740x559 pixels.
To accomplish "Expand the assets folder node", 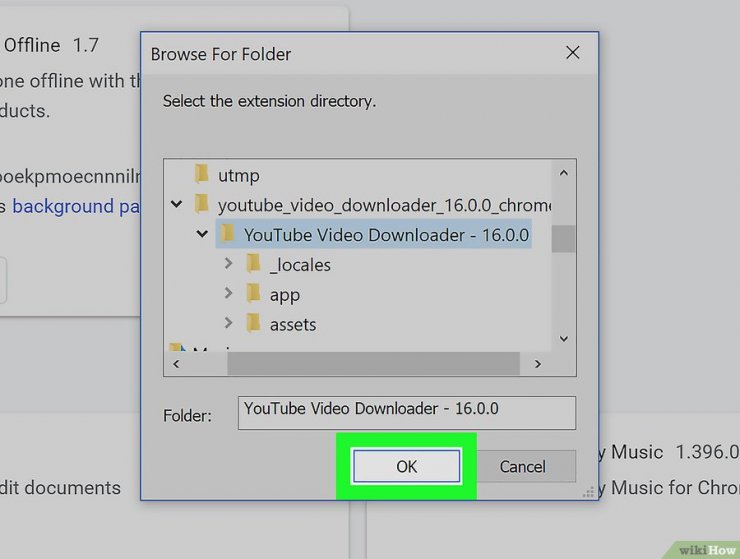I will 228,323.
